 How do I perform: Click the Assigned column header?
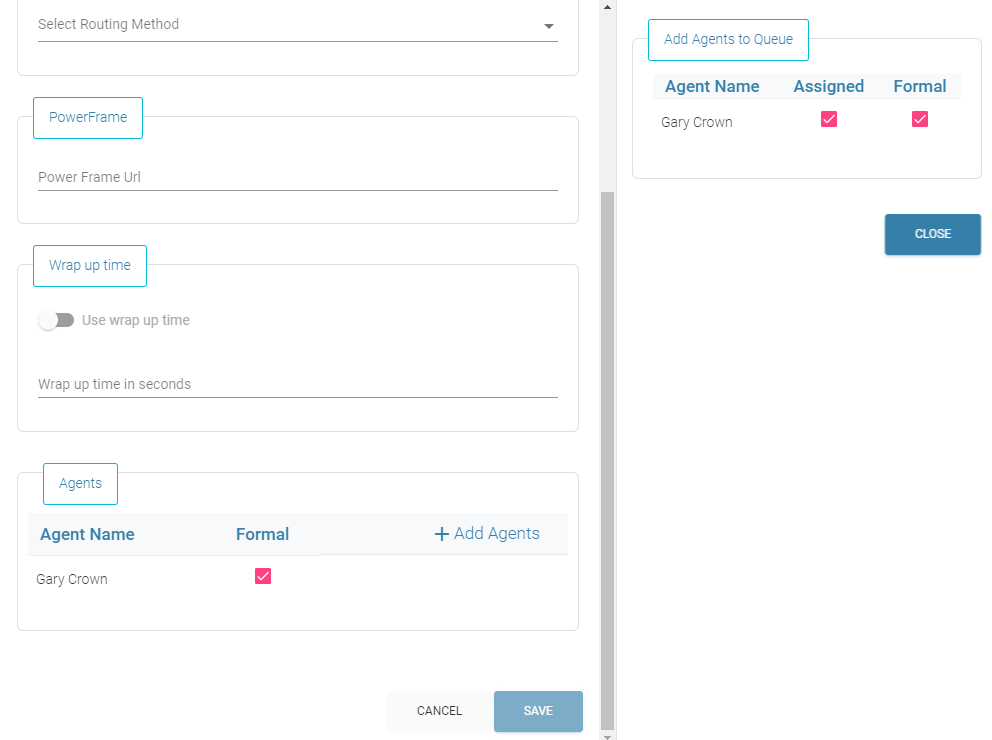click(x=828, y=86)
